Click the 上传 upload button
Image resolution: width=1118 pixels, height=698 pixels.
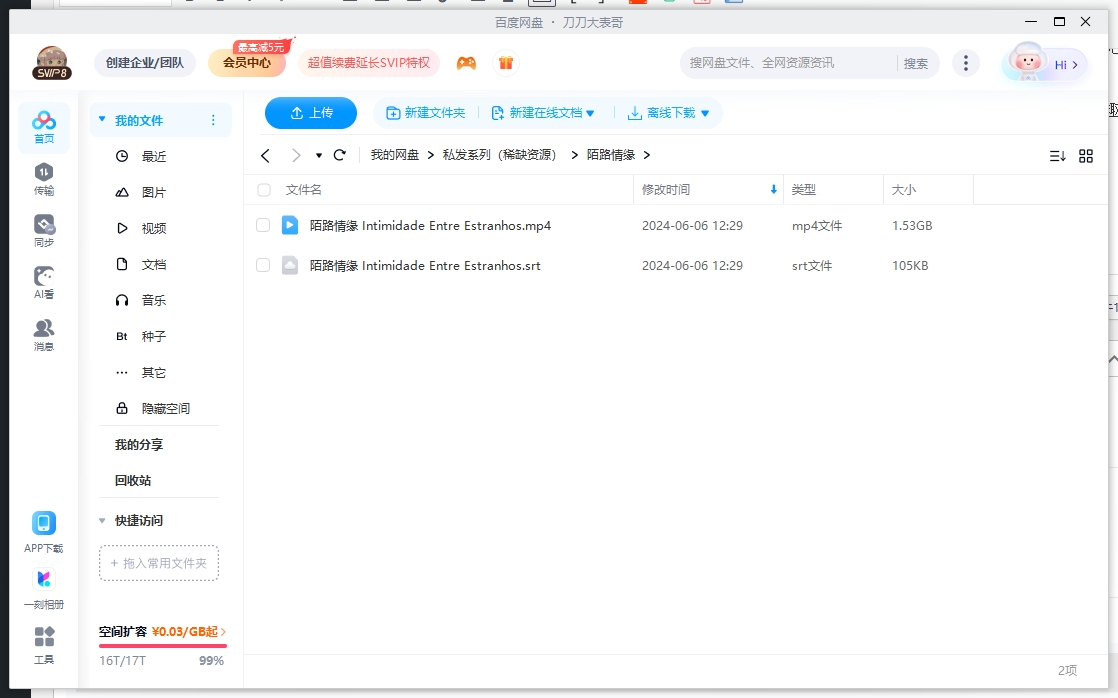click(x=311, y=113)
